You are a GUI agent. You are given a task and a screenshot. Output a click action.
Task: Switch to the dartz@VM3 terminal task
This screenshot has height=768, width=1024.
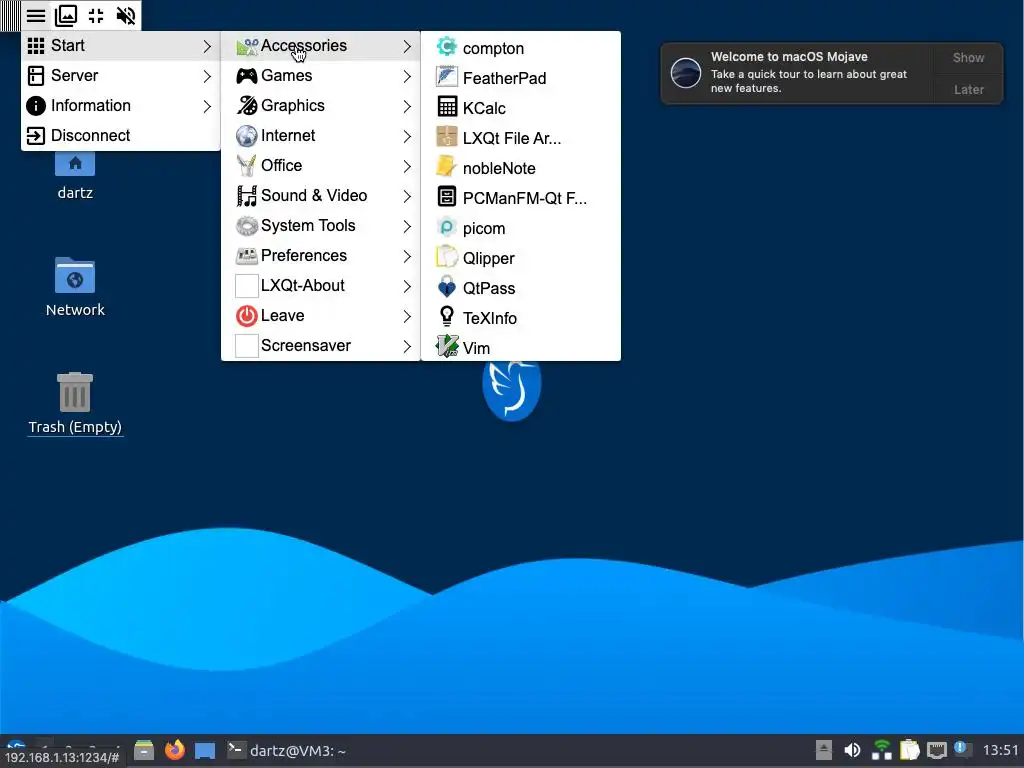[x=287, y=751]
